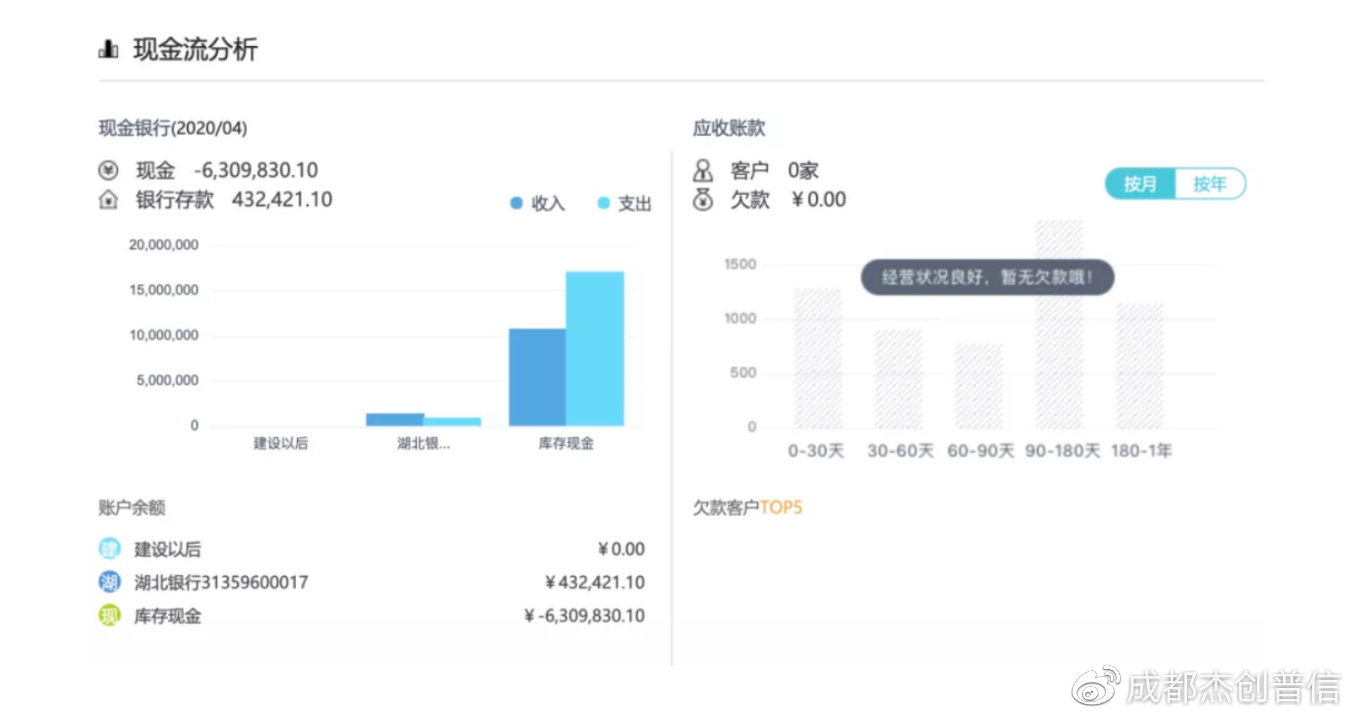Click the 经营状况良好 notice tooltip
The height and width of the screenshot is (720, 1353).
tap(987, 277)
